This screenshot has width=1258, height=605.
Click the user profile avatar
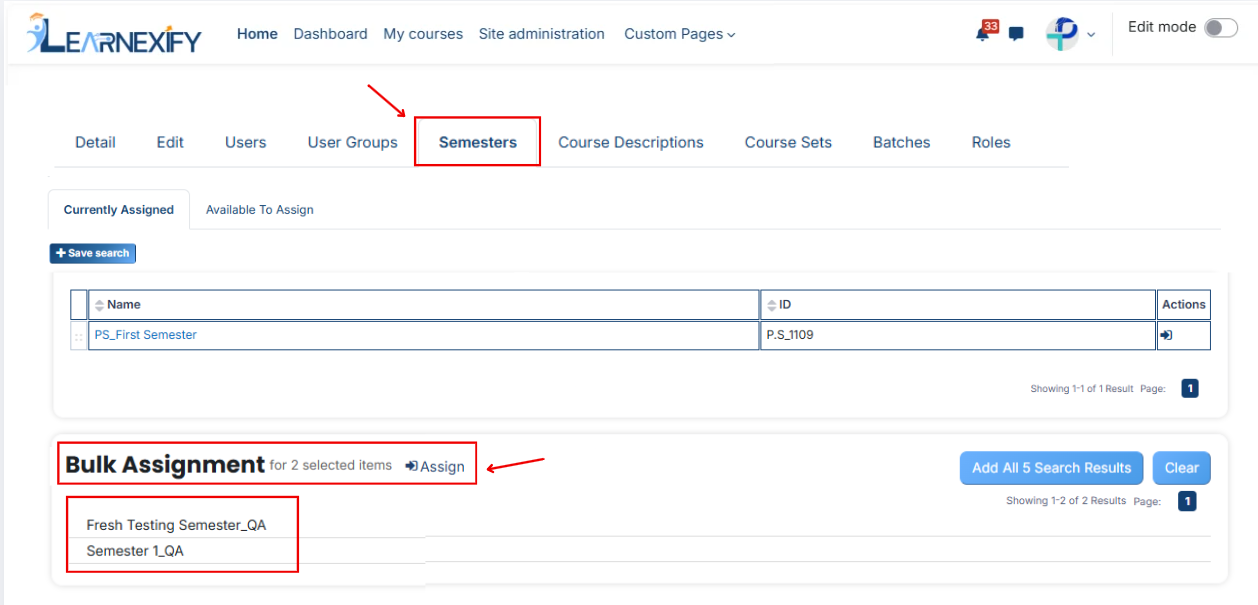click(x=1062, y=34)
